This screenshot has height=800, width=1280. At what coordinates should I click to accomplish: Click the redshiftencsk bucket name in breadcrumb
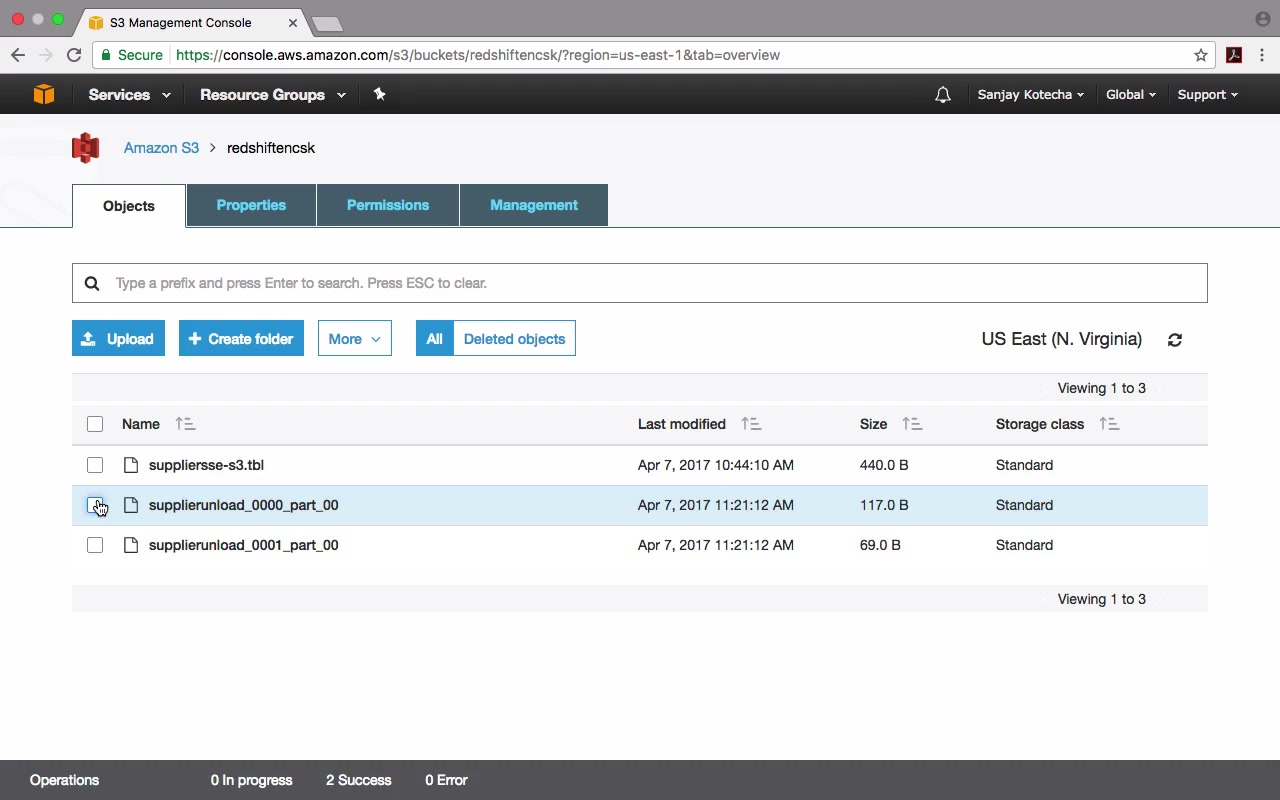[x=271, y=148]
